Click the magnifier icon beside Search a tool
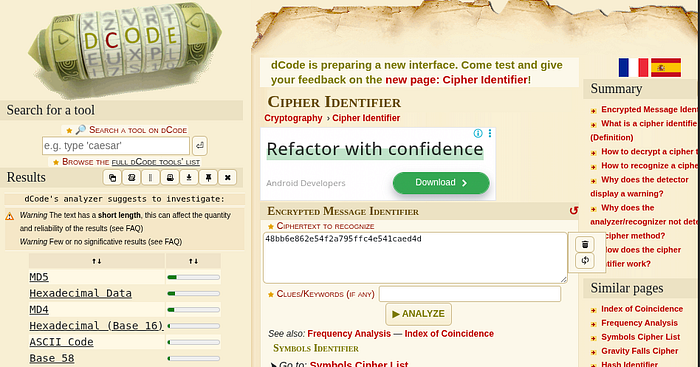The height and width of the screenshot is (367, 700). click(81, 129)
